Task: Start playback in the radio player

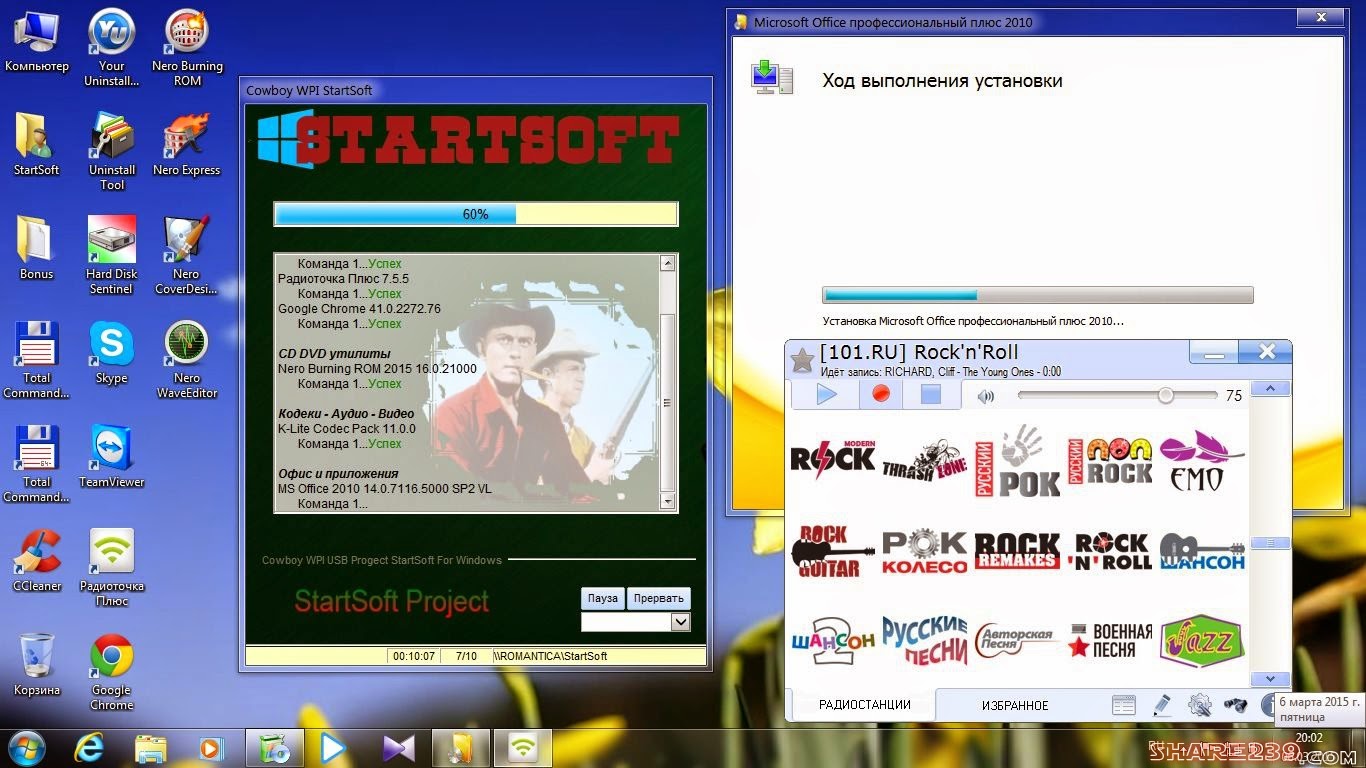Action: click(x=826, y=394)
